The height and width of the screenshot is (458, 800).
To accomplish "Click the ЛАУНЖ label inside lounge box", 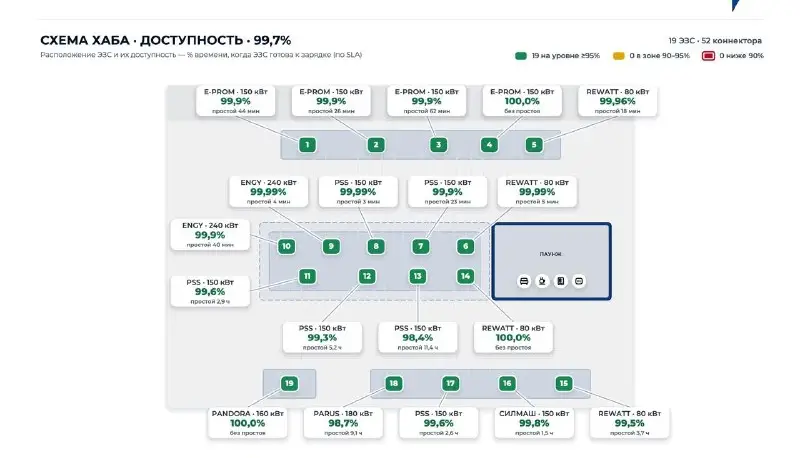I will click(551, 254).
